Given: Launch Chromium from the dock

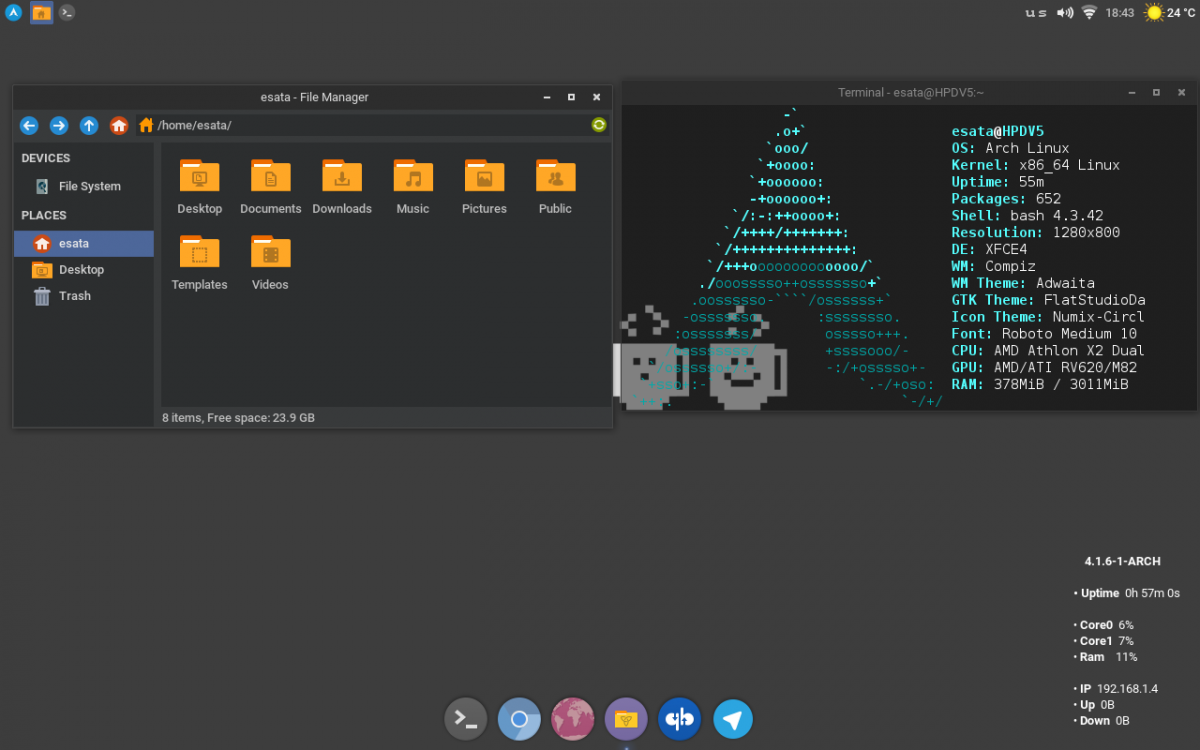Looking at the screenshot, I should 519,719.
